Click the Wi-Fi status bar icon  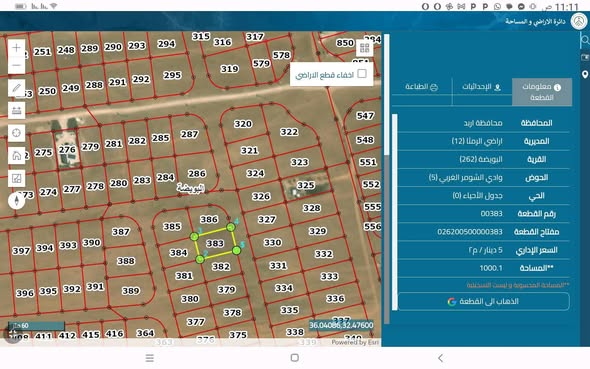pyautogui.click(x=53, y=6)
